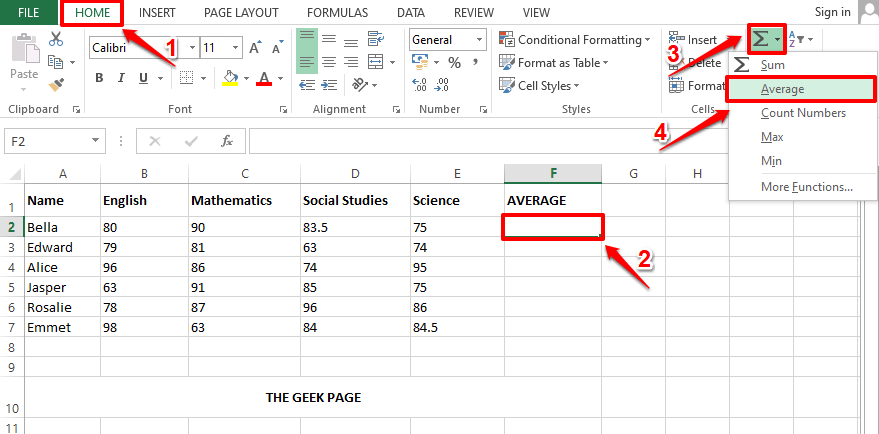Click the Accounting Number Format icon
The image size is (879, 434).
pos(419,62)
